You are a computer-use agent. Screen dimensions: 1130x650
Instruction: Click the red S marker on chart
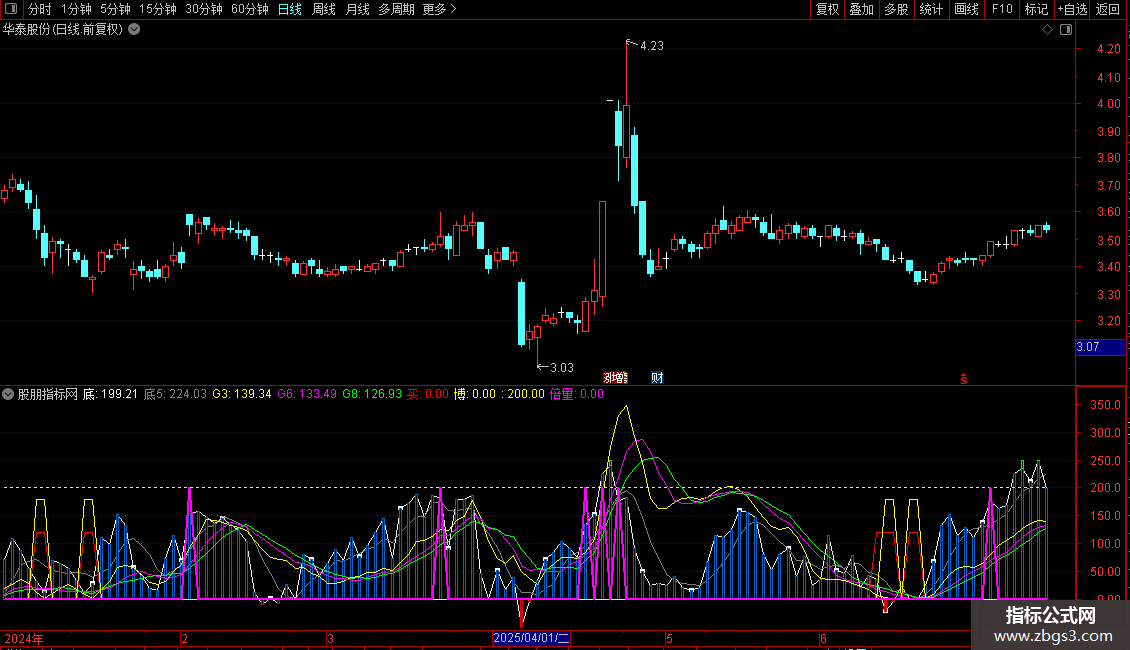pos(964,378)
